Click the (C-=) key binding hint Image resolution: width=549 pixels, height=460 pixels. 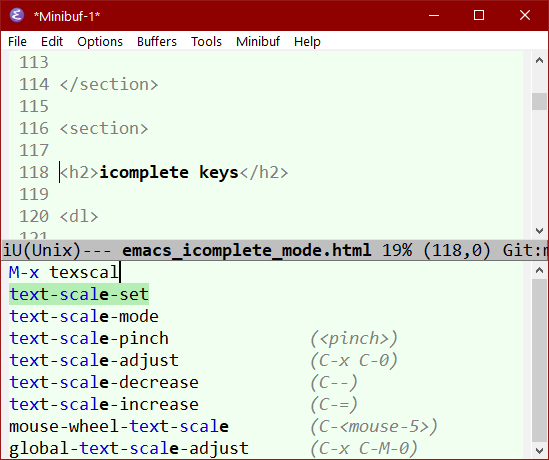coord(334,405)
